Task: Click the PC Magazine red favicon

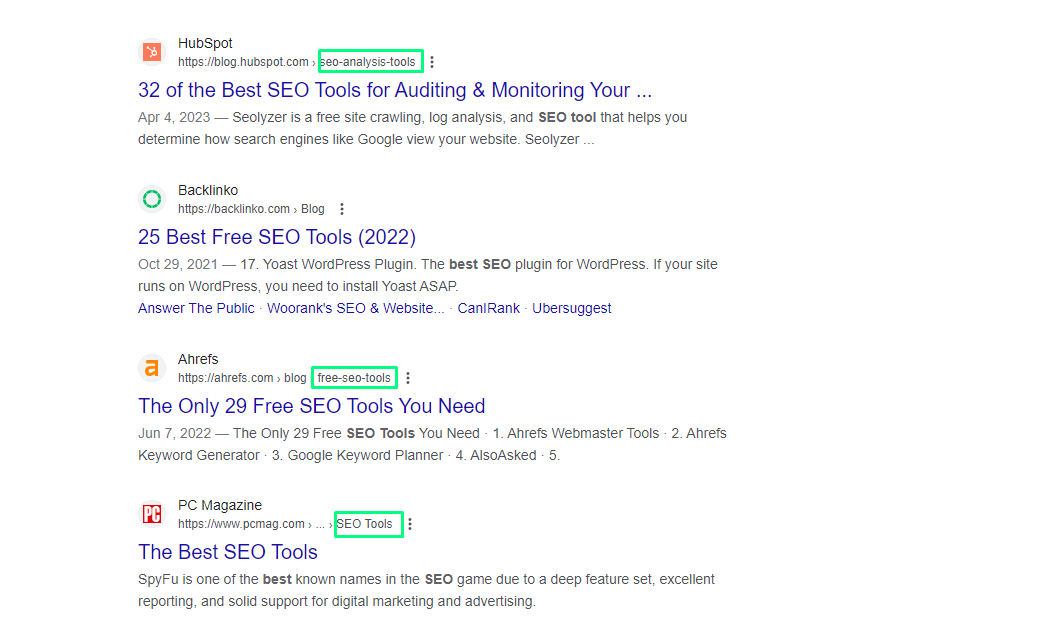Action: coord(152,514)
